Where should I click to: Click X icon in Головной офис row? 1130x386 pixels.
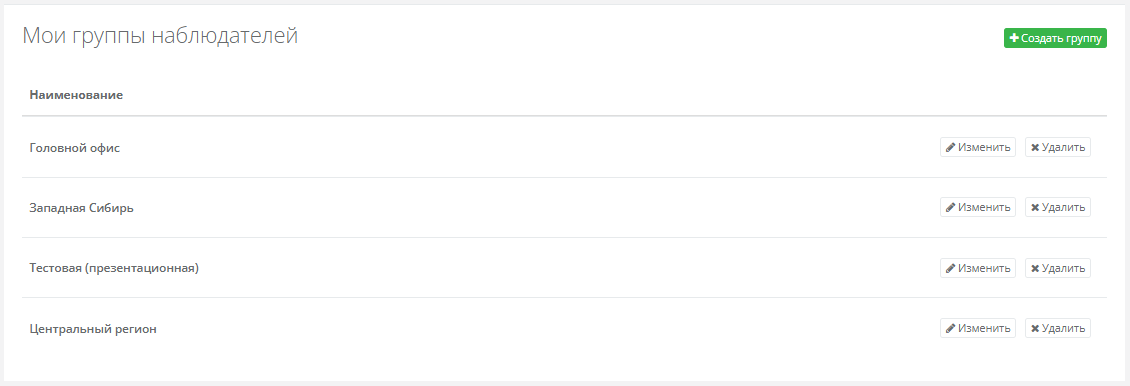click(1035, 148)
